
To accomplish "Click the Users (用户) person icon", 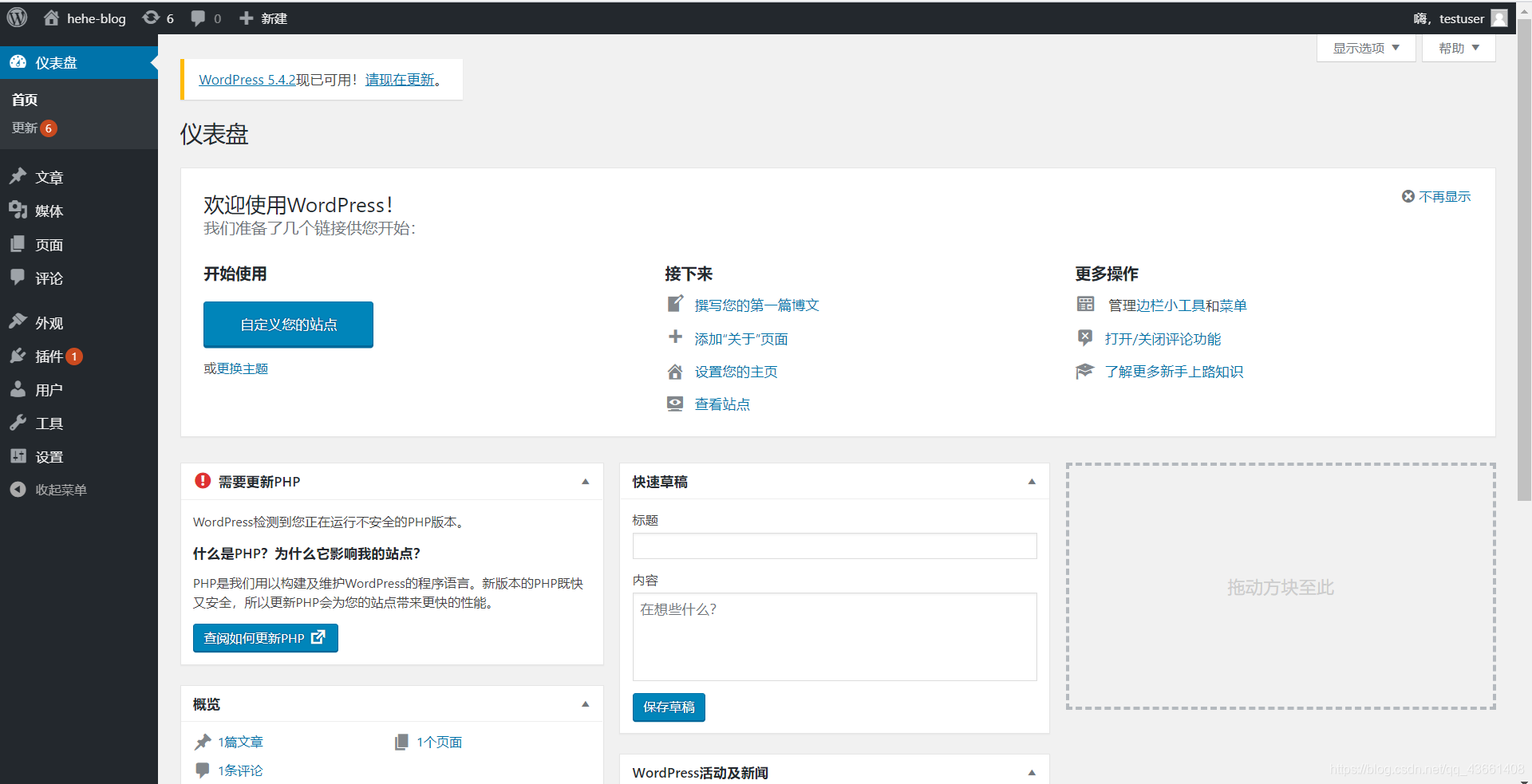I will pos(18,389).
